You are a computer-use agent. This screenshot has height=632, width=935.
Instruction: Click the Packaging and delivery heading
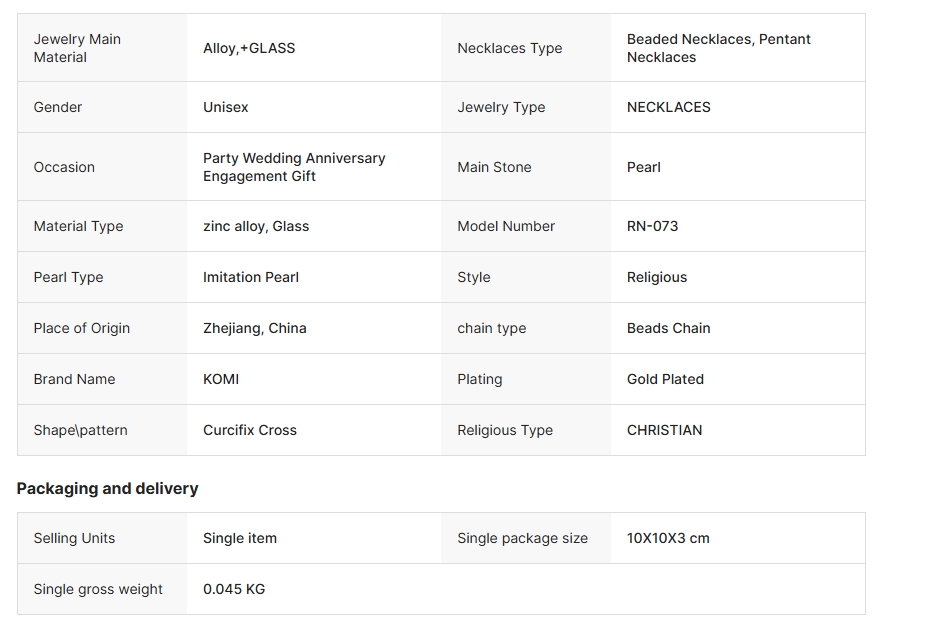107,488
